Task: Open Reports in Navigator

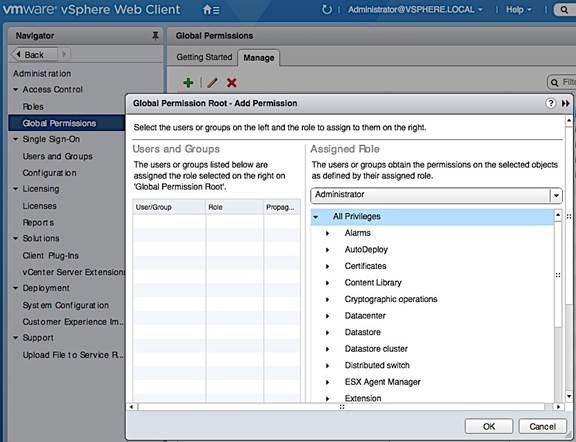Action: point(38,222)
